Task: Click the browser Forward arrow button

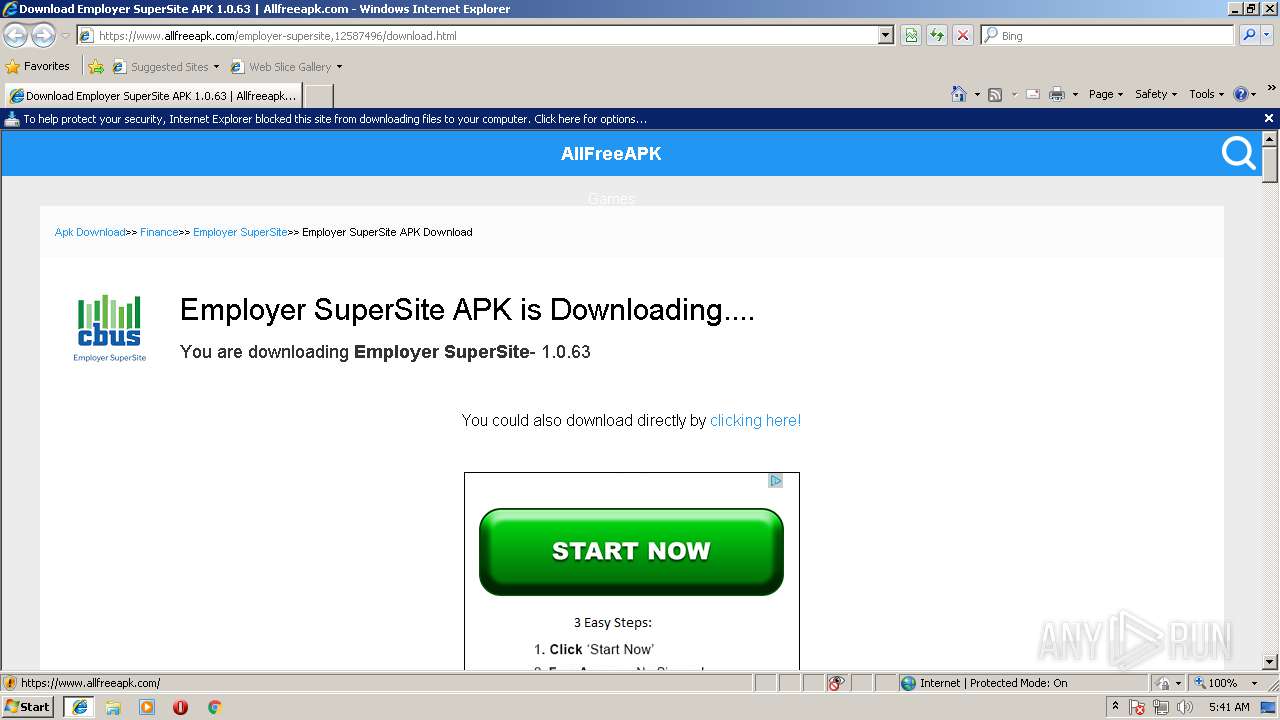Action: [x=43, y=36]
